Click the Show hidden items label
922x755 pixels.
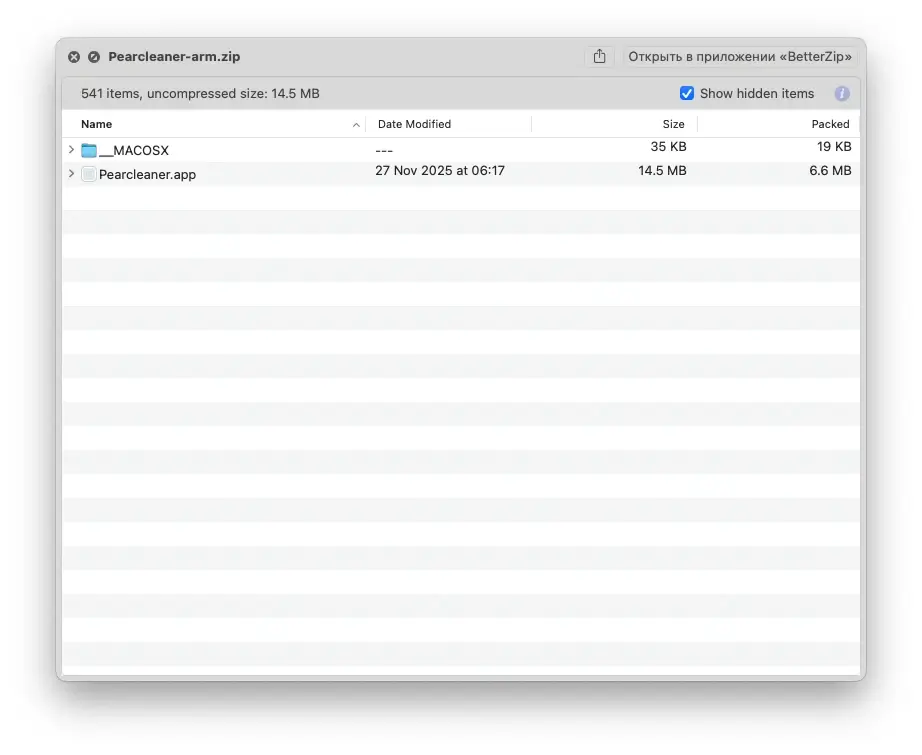tap(757, 93)
